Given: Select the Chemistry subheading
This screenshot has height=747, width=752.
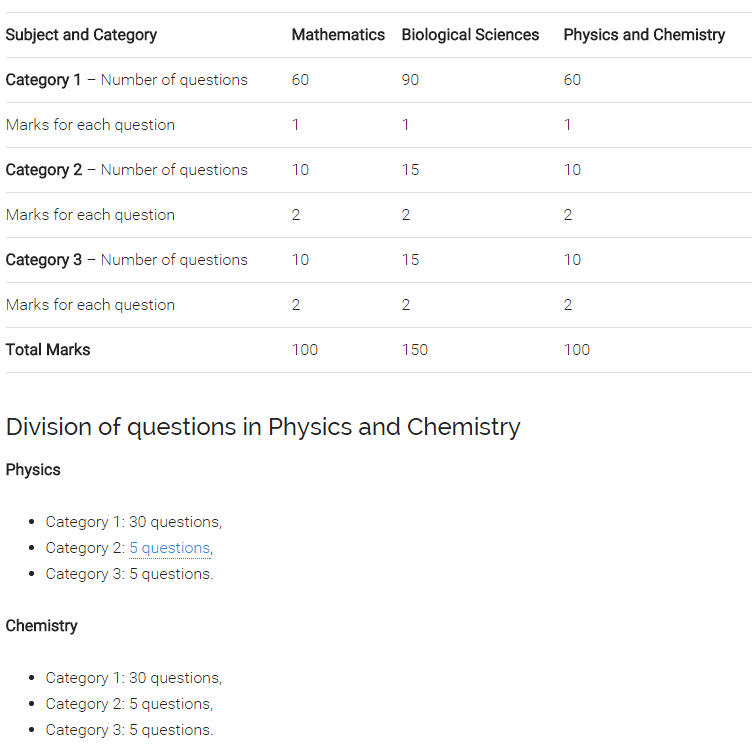Looking at the screenshot, I should [x=41, y=626].
